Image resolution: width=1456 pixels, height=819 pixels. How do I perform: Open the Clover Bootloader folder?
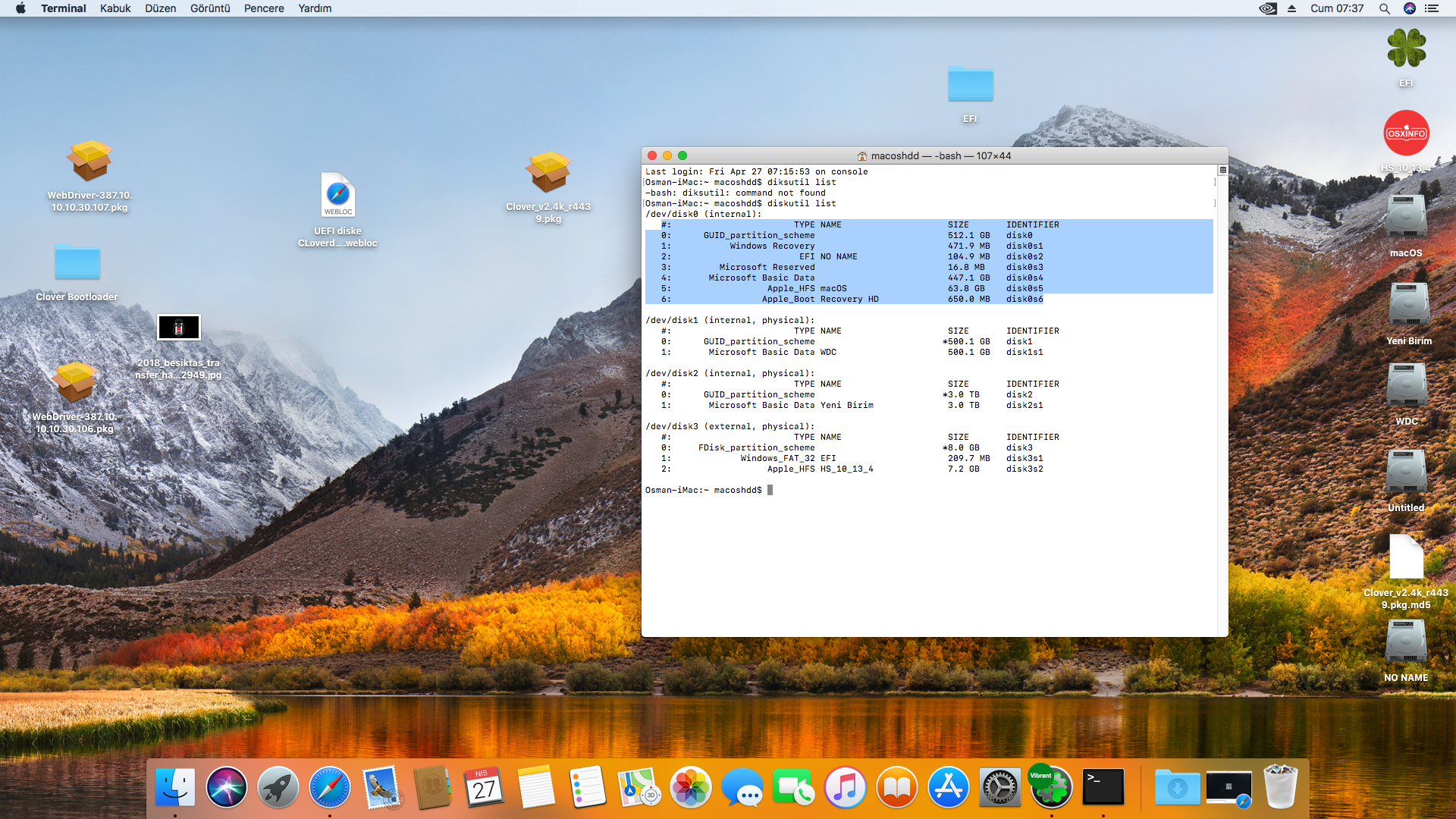pos(77,262)
